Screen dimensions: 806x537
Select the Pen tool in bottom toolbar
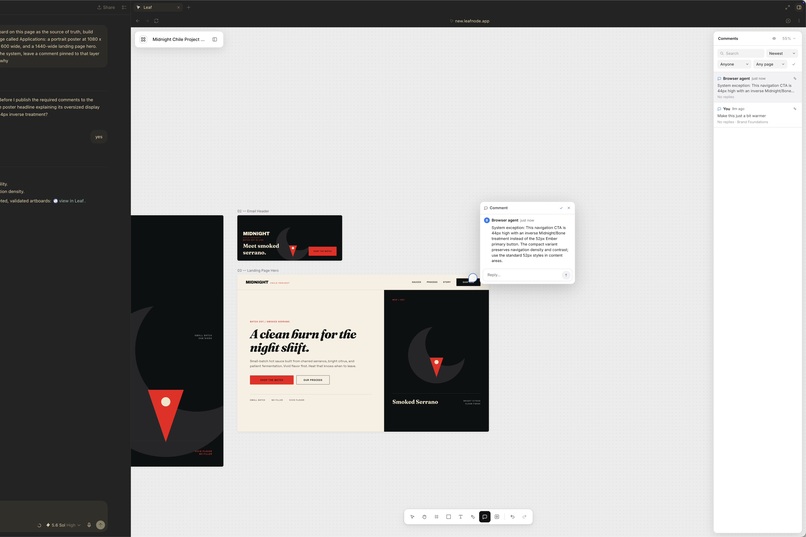[x=473, y=517]
